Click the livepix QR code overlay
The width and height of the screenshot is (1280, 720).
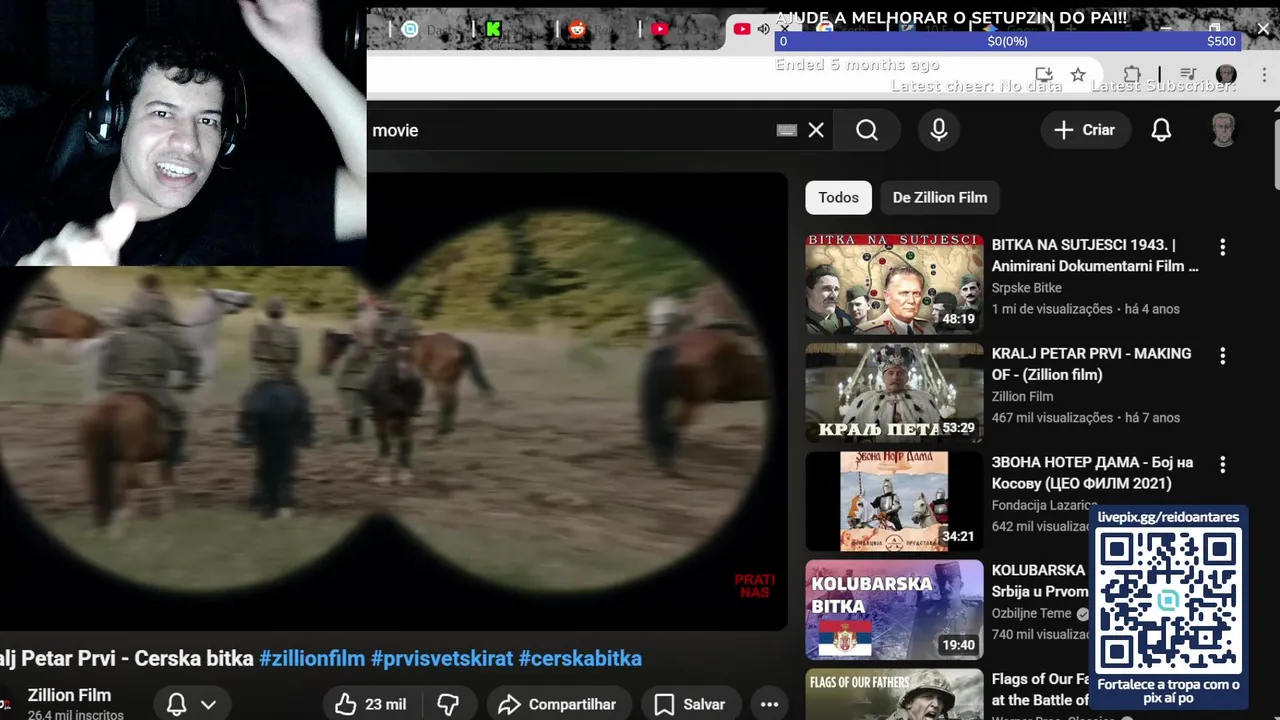(1168, 600)
